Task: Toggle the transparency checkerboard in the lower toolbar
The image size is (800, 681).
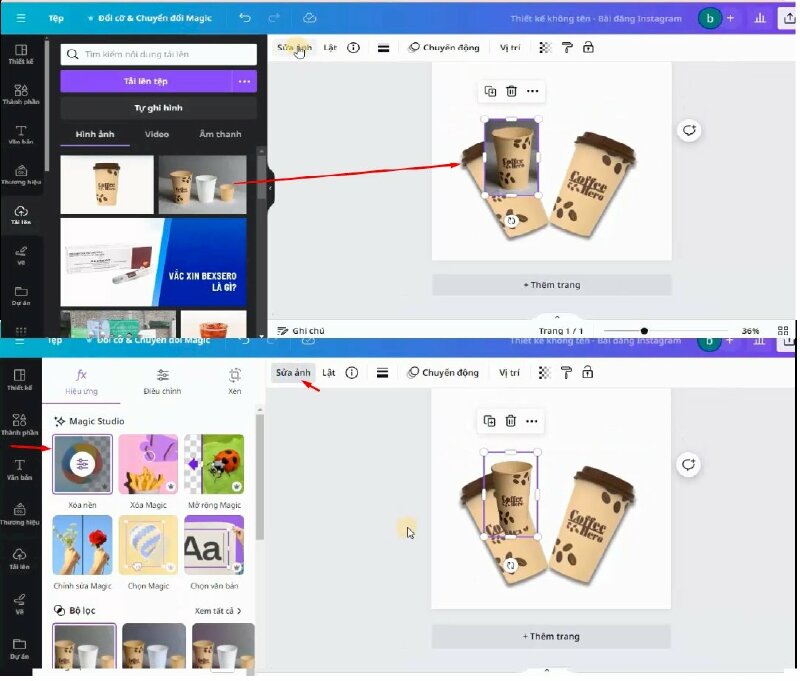Action: pos(545,373)
